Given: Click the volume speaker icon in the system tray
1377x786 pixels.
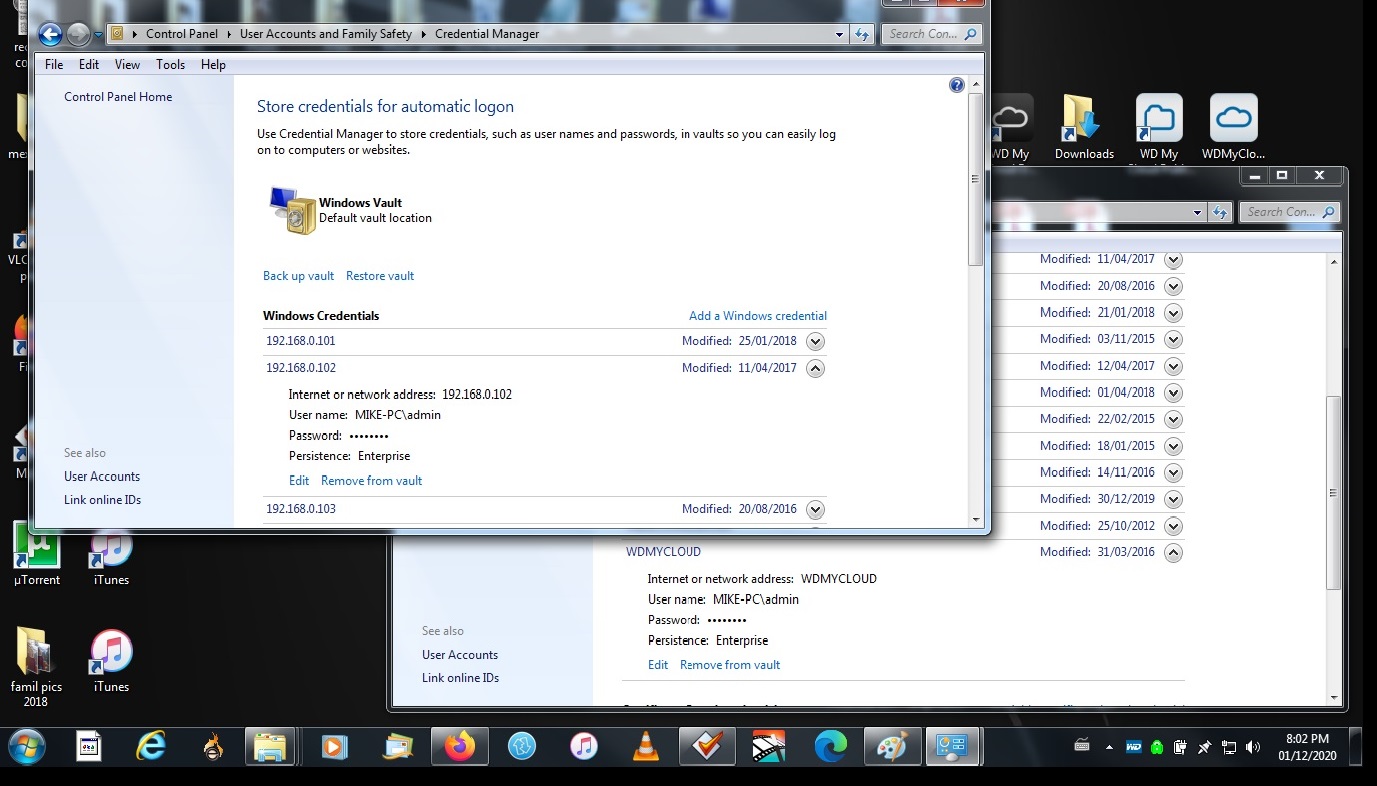Looking at the screenshot, I should 1253,747.
